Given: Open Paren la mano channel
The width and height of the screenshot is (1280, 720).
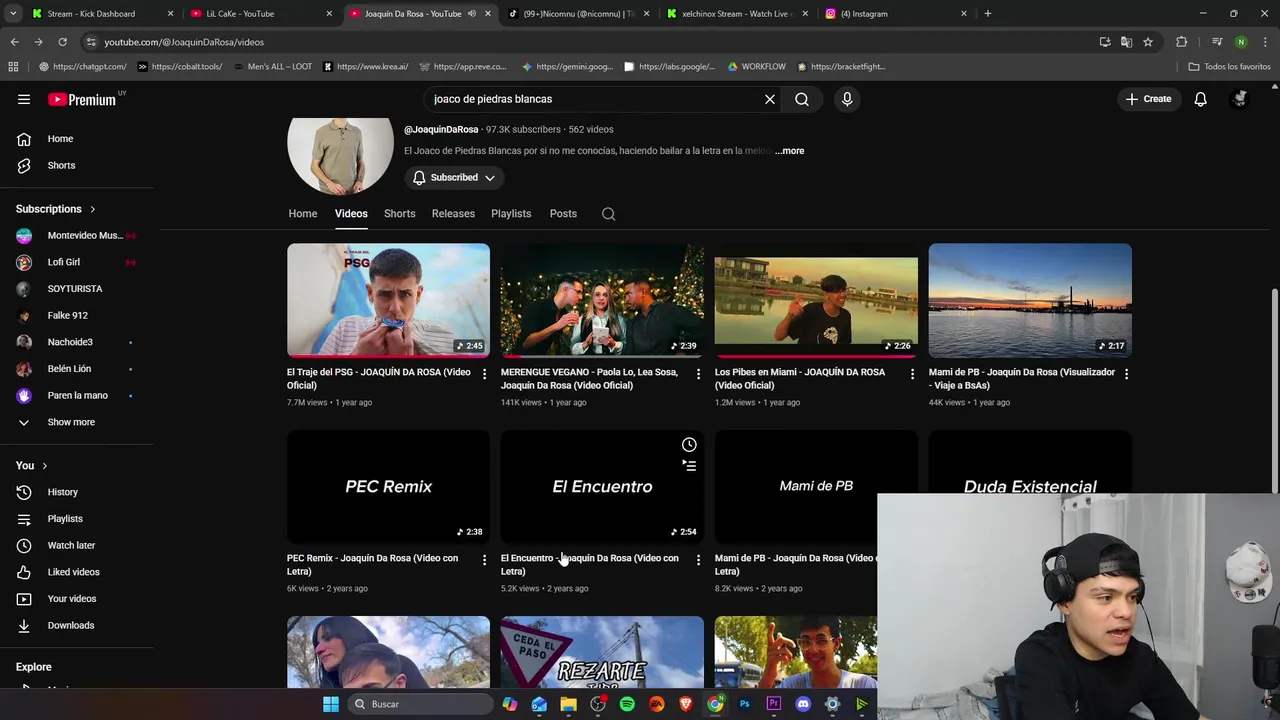Looking at the screenshot, I should coord(76,395).
